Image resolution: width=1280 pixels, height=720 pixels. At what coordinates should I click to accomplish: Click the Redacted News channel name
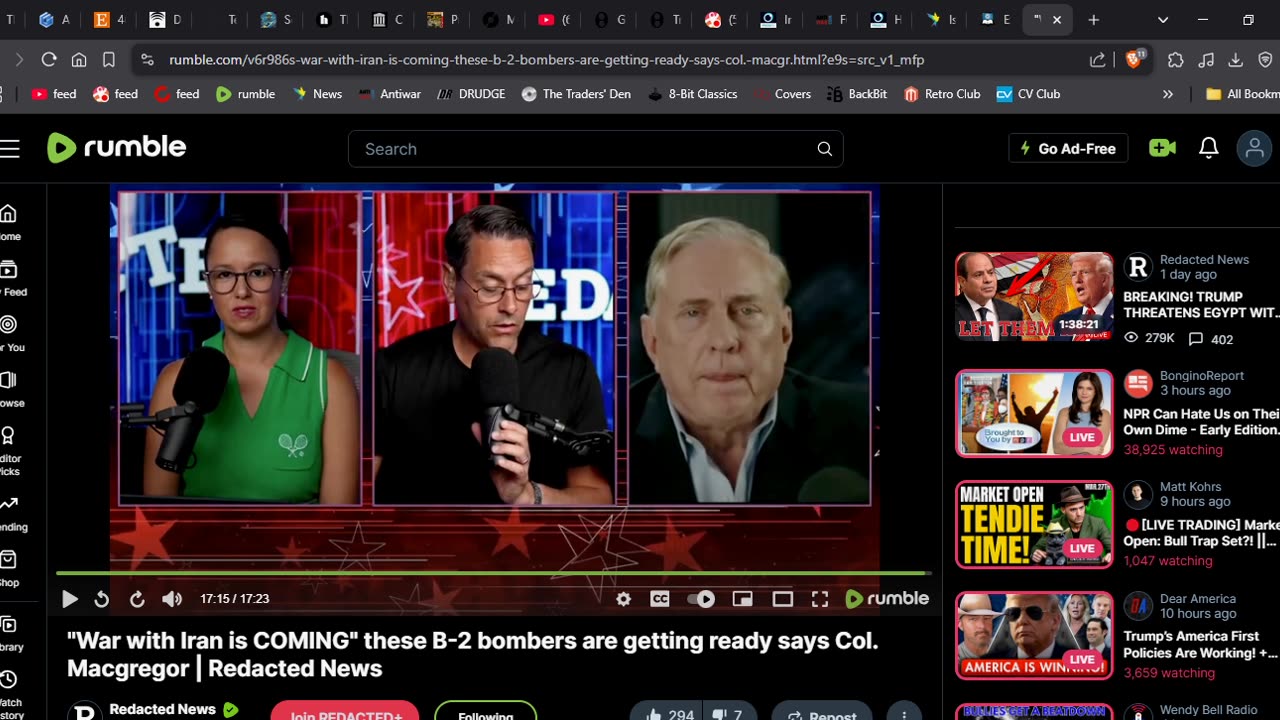[162, 709]
